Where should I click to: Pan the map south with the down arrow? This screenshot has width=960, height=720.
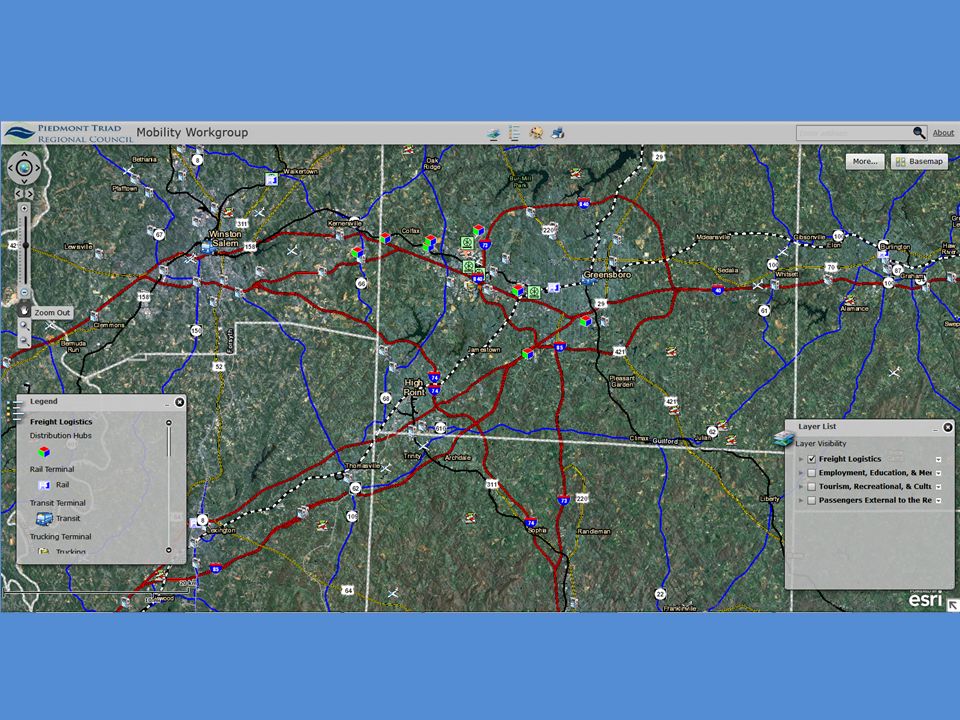pyautogui.click(x=24, y=180)
